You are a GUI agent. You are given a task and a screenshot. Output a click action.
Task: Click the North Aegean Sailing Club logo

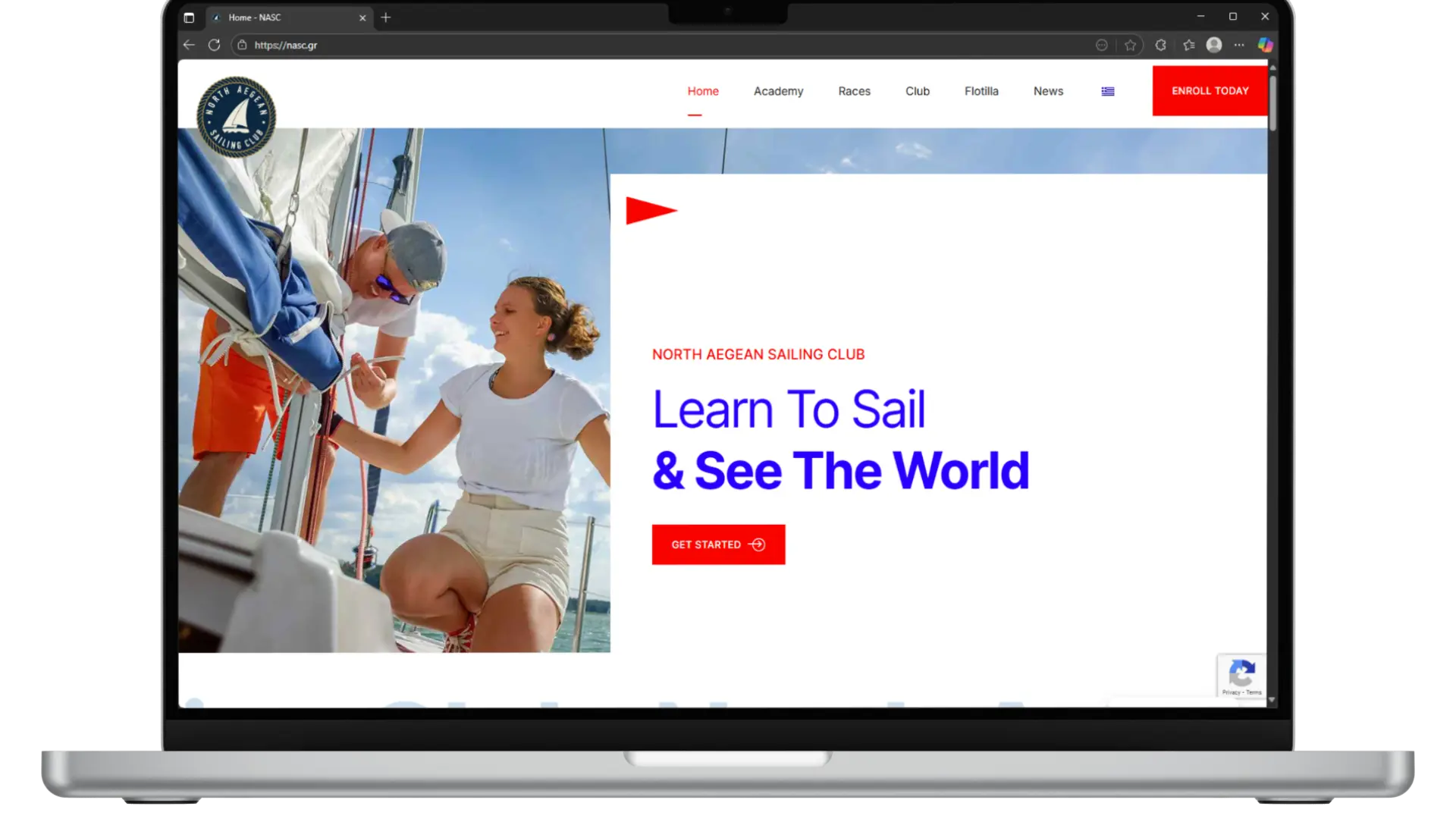[x=236, y=117]
